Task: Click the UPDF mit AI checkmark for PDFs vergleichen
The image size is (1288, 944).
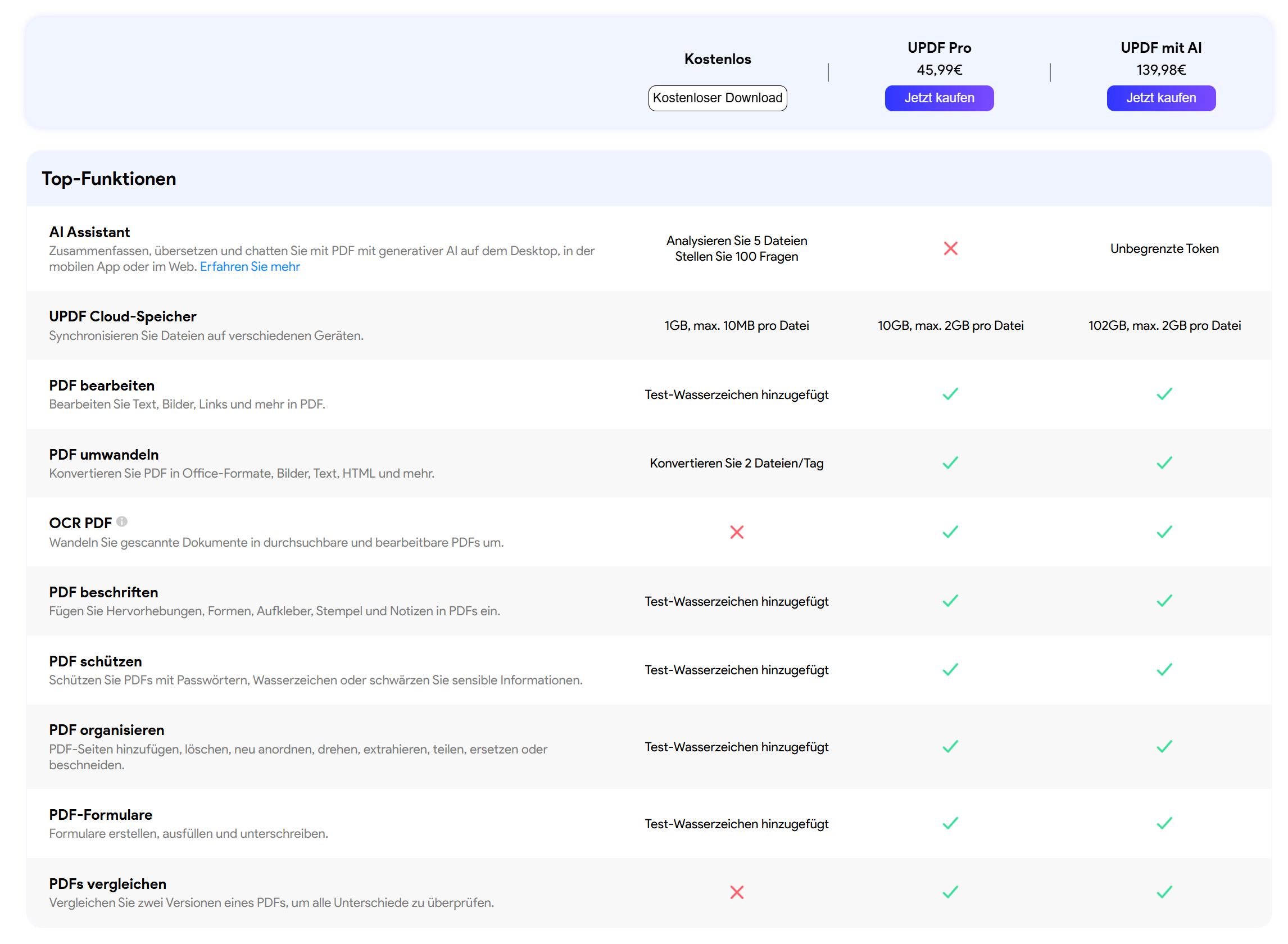Action: pos(1164,892)
